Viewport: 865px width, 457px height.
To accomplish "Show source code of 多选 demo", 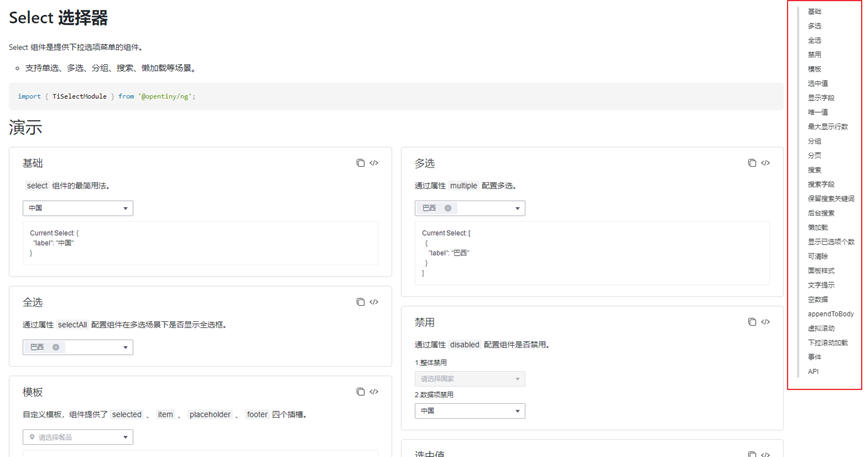I will (766, 163).
